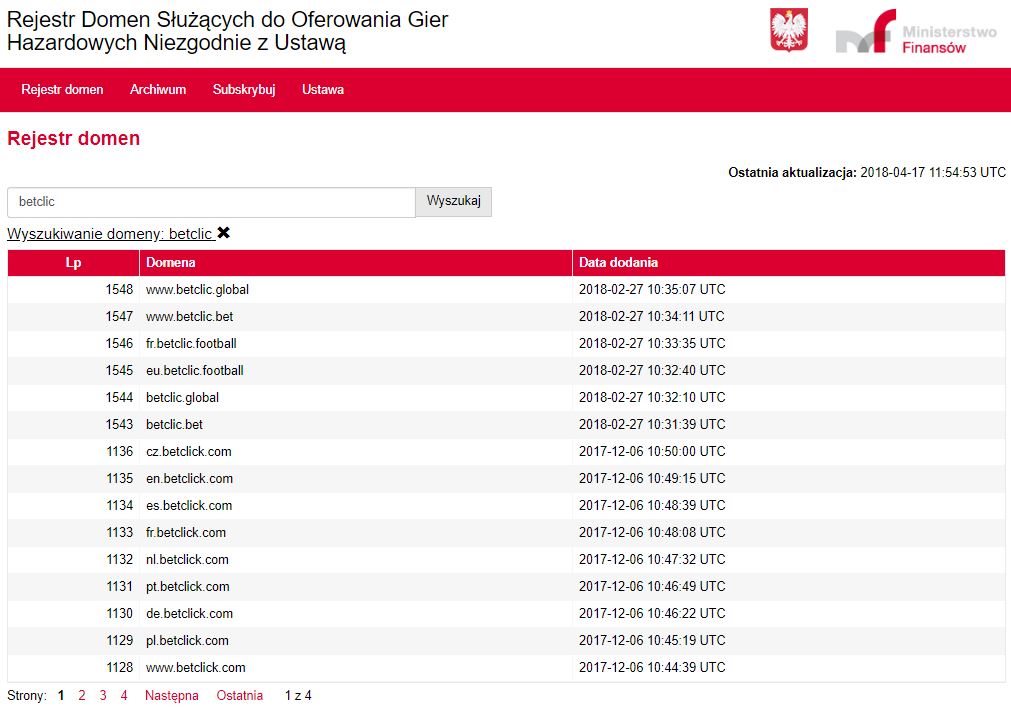The image size is (1011, 708).
Task: Select domain eu.betclic.football
Action: tap(195, 371)
